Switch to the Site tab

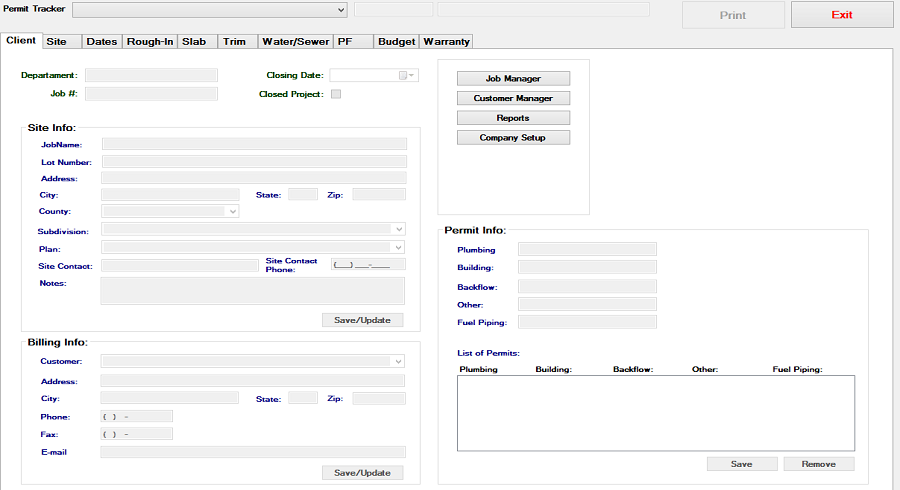(57, 42)
